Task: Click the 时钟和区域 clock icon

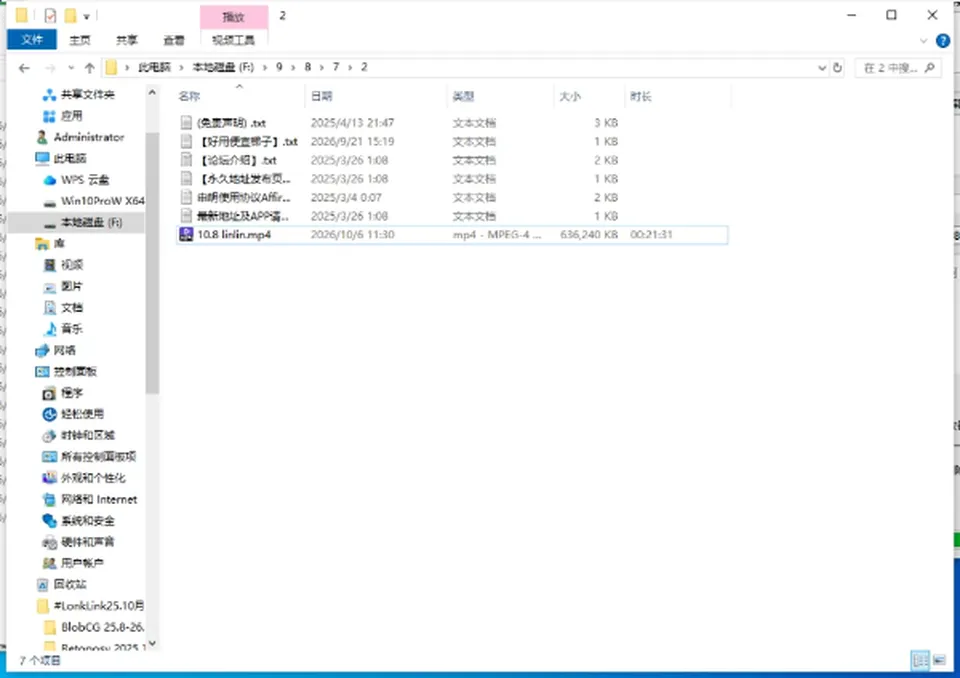Action: click(50, 435)
